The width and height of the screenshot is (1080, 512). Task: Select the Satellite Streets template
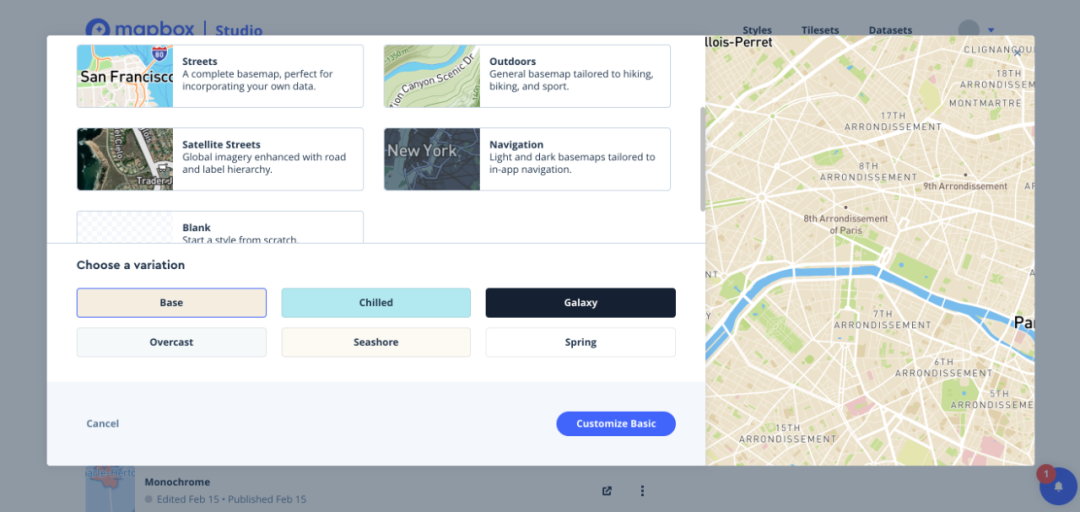pos(220,159)
